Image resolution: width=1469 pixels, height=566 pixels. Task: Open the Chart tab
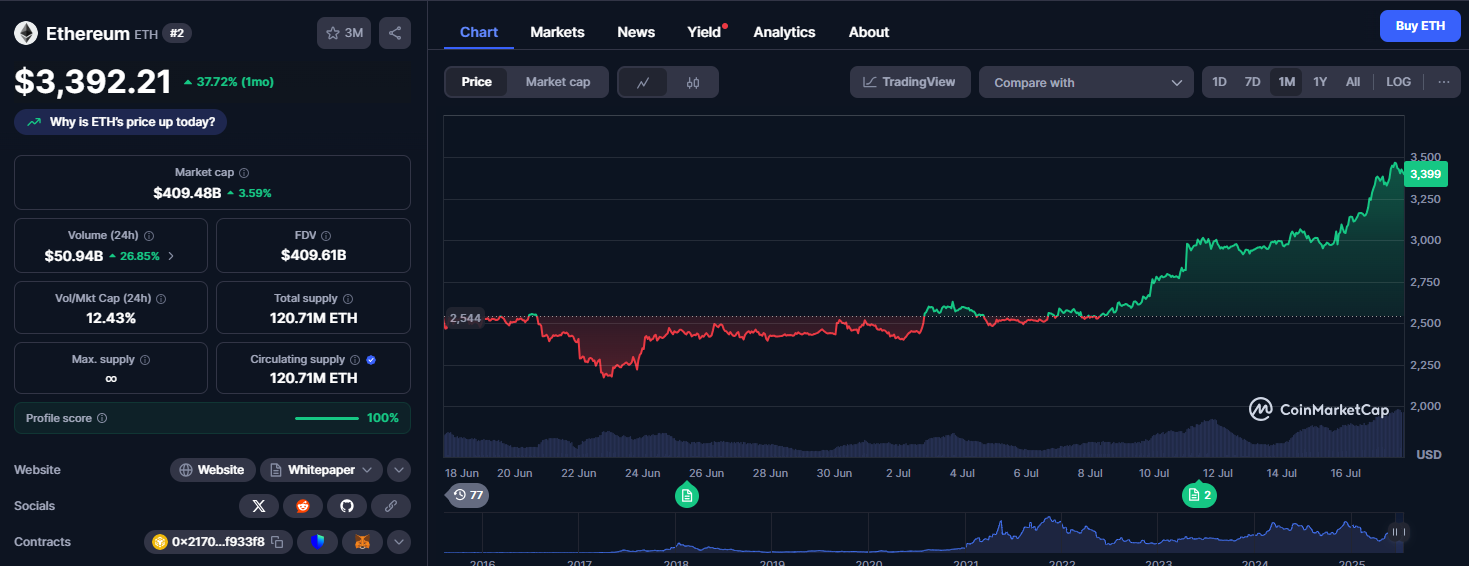coord(479,32)
